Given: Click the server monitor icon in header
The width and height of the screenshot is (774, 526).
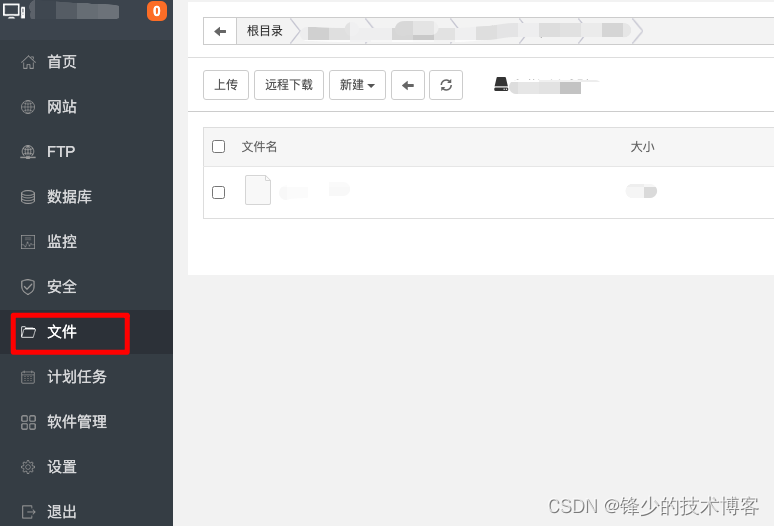Looking at the screenshot, I should 14,11.
